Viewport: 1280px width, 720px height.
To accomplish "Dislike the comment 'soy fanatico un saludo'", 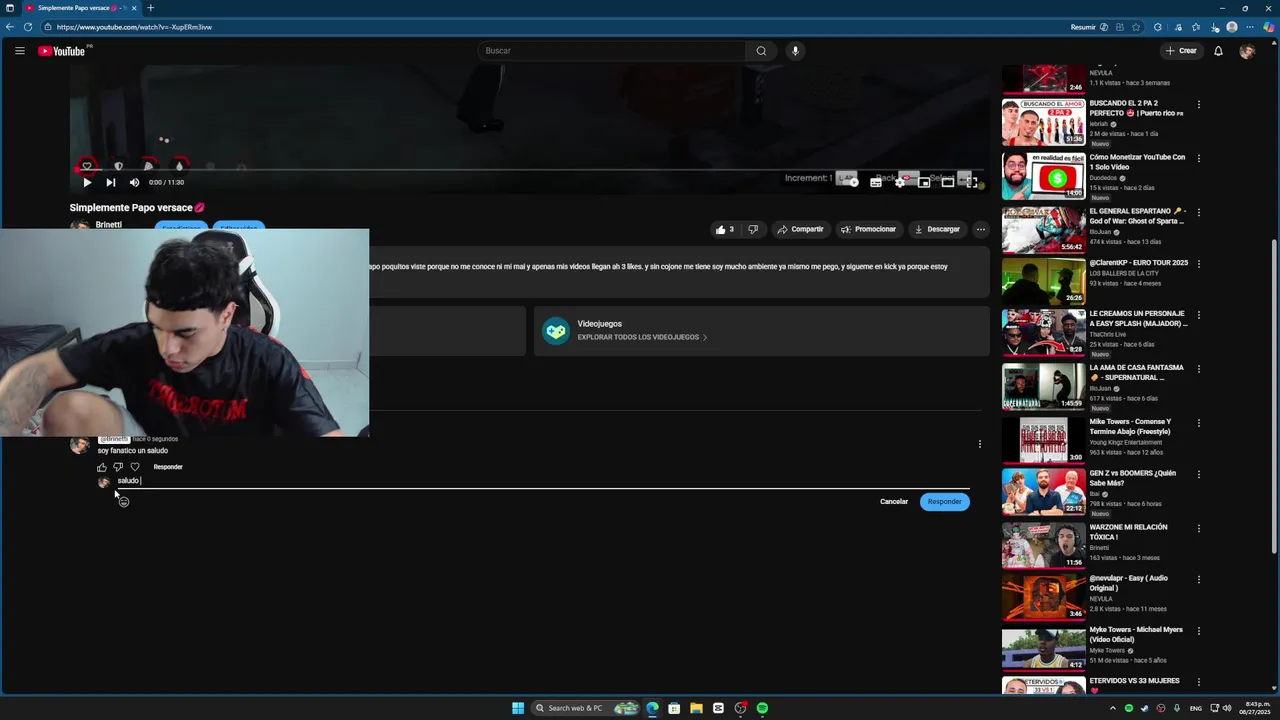I will (118, 467).
